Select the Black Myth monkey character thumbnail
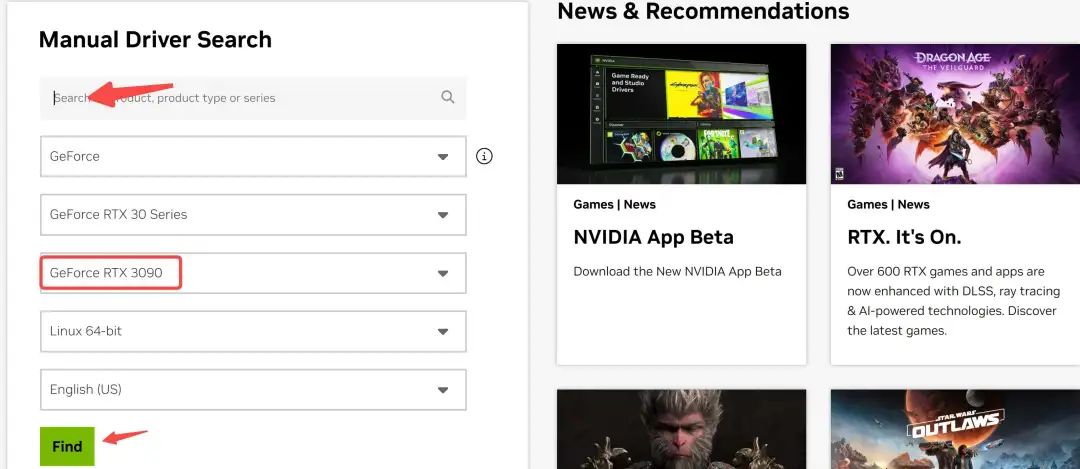 [x=681, y=430]
